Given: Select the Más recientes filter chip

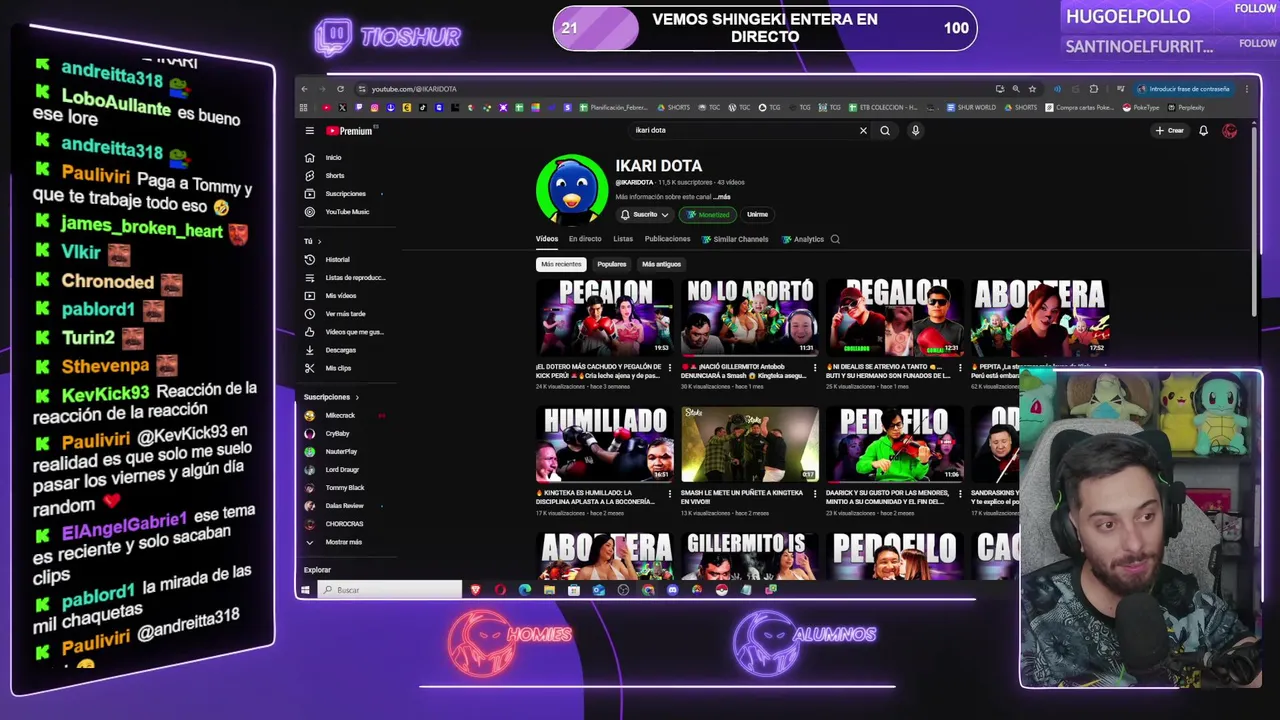Looking at the screenshot, I should 561,265.
